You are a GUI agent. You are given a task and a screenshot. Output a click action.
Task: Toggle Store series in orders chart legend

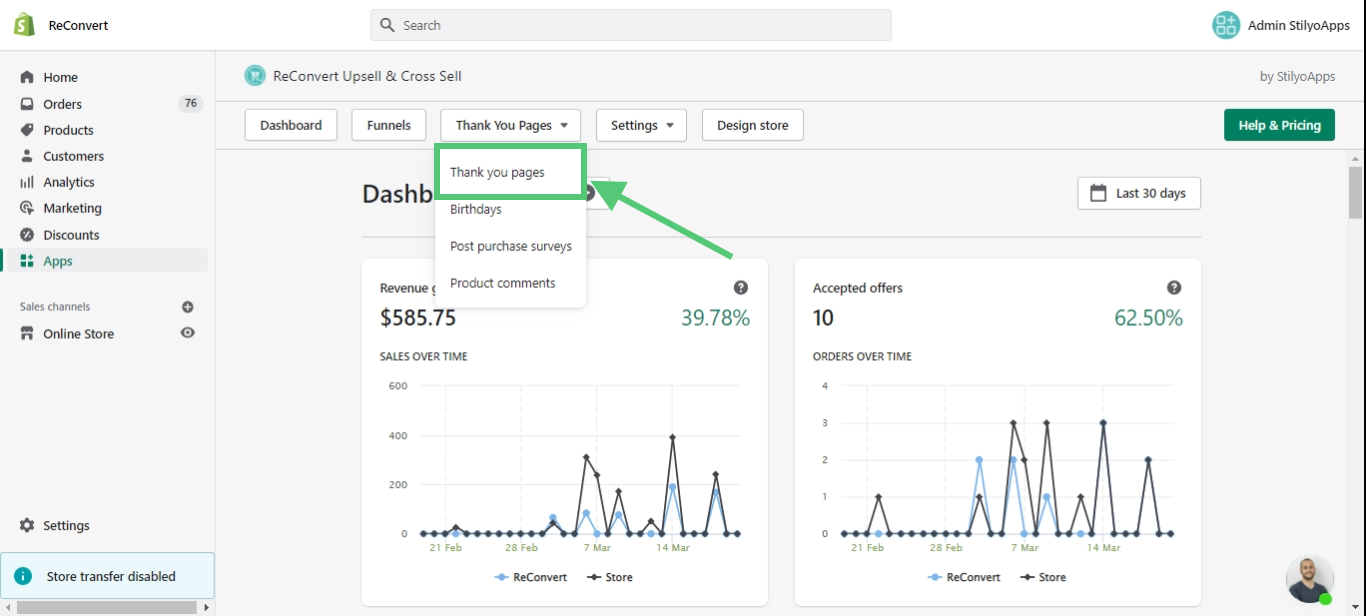coord(1042,577)
